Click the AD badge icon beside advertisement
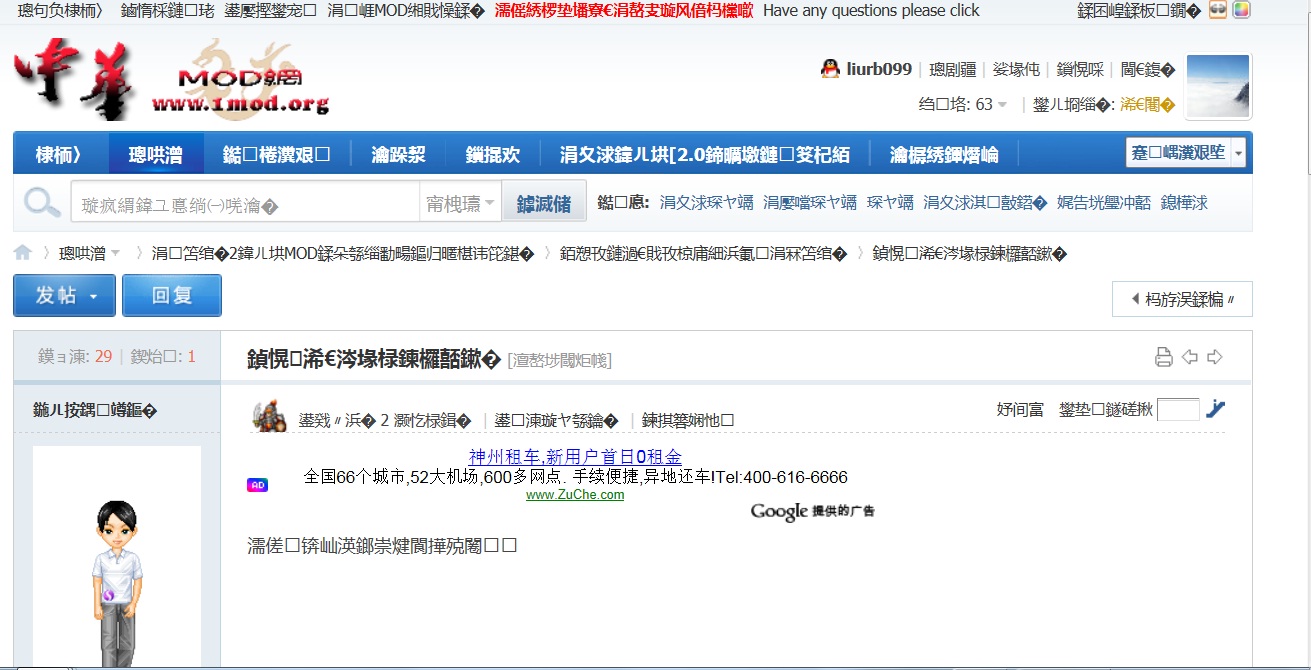The height and width of the screenshot is (670, 1311). (257, 485)
